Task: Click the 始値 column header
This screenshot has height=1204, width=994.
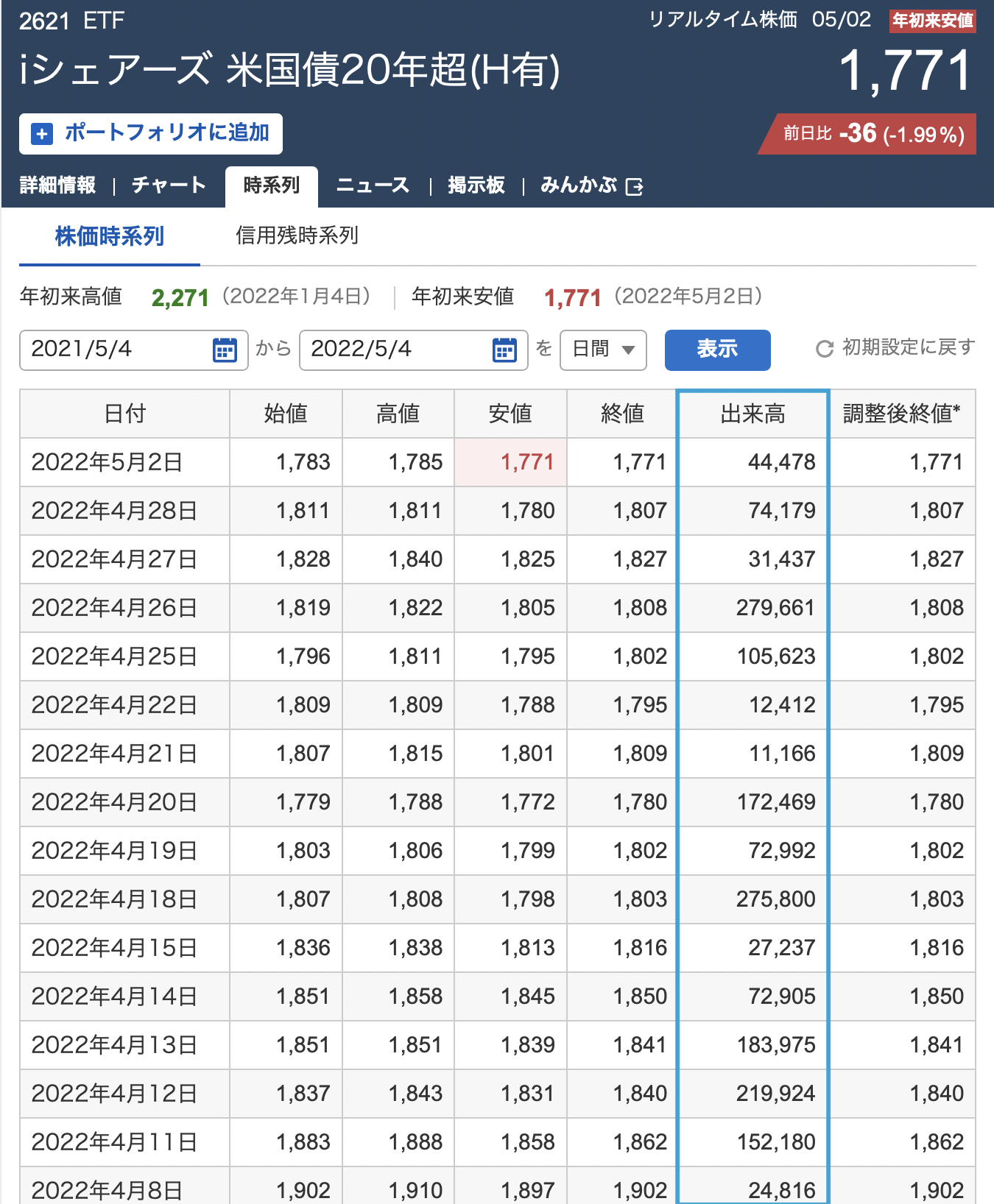Action: 286,414
